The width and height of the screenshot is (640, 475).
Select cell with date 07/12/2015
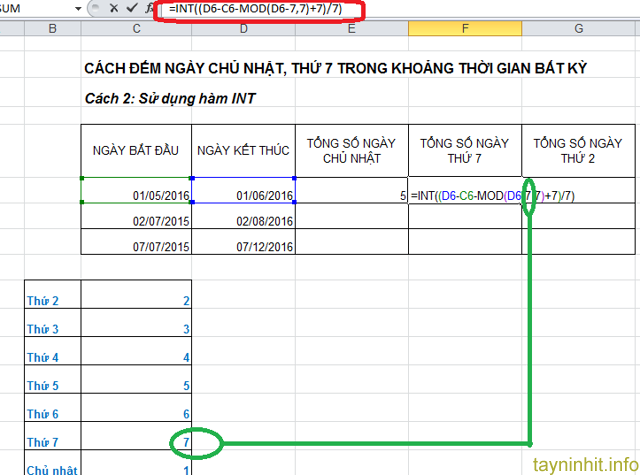pyautogui.click(x=243, y=245)
